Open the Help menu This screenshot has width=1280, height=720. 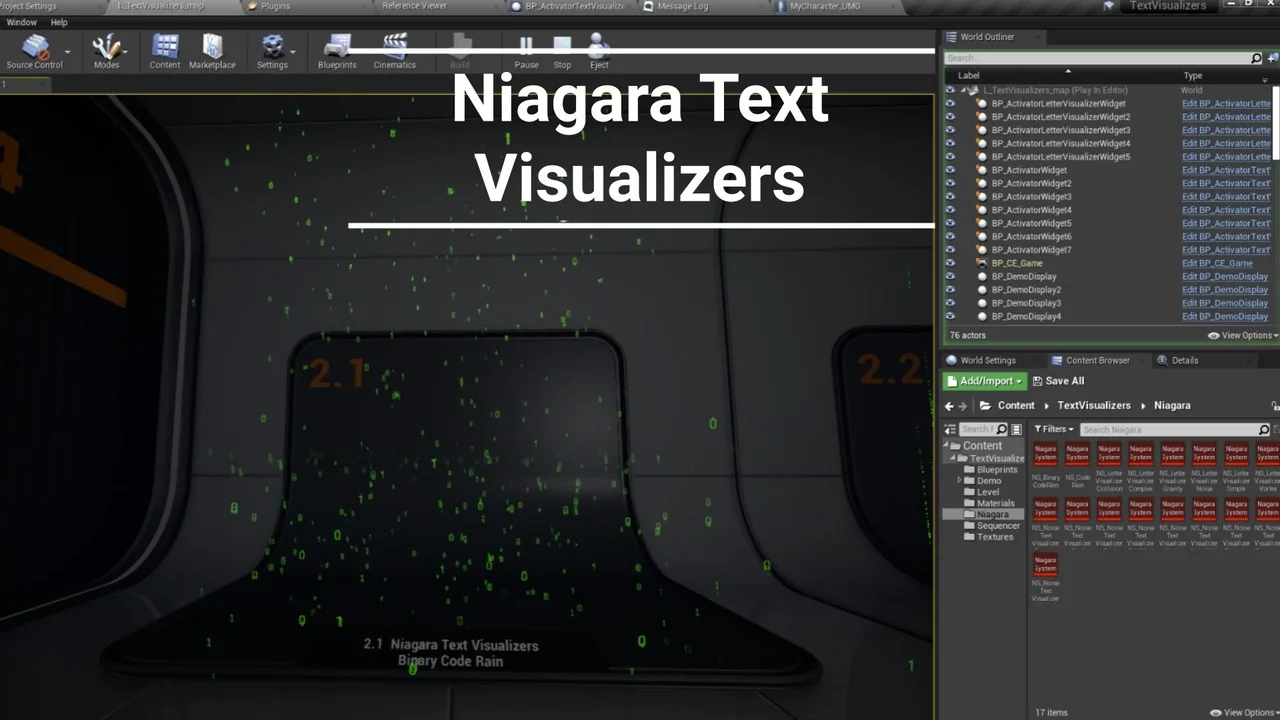(x=59, y=22)
